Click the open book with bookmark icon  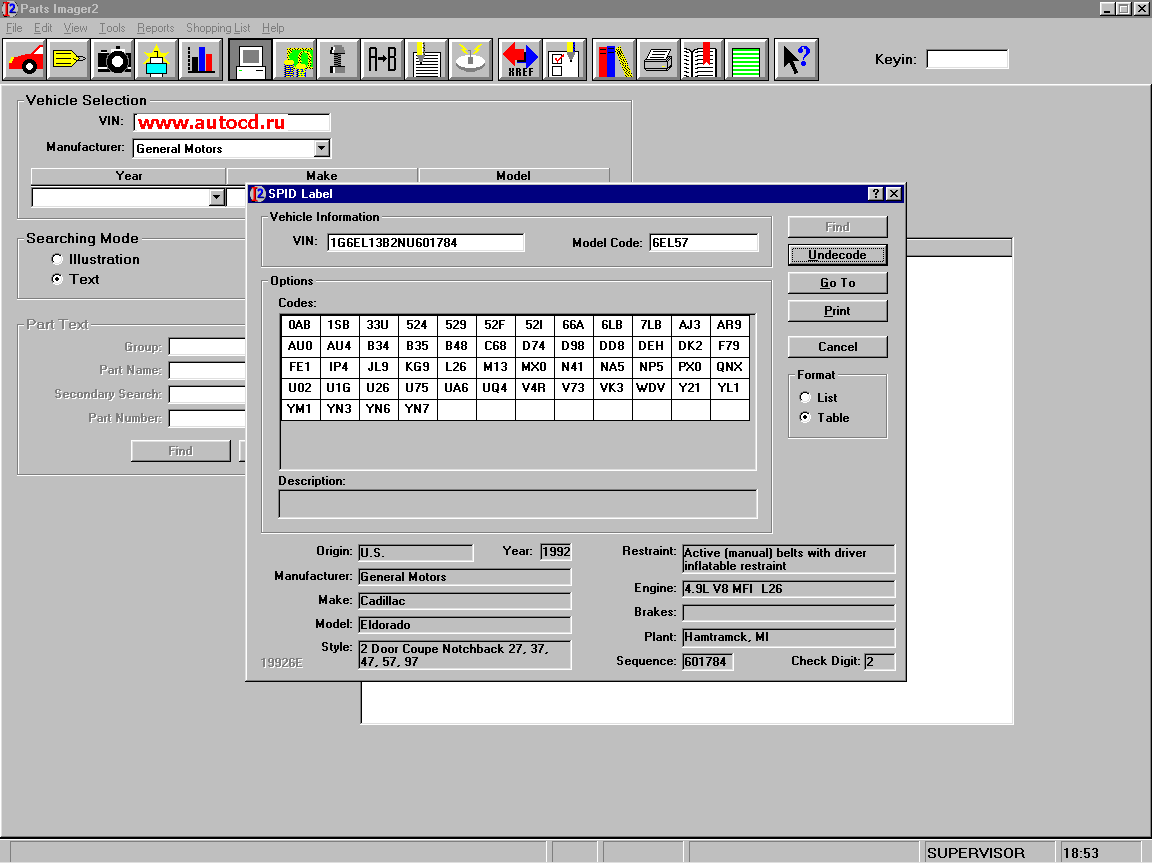coord(702,60)
